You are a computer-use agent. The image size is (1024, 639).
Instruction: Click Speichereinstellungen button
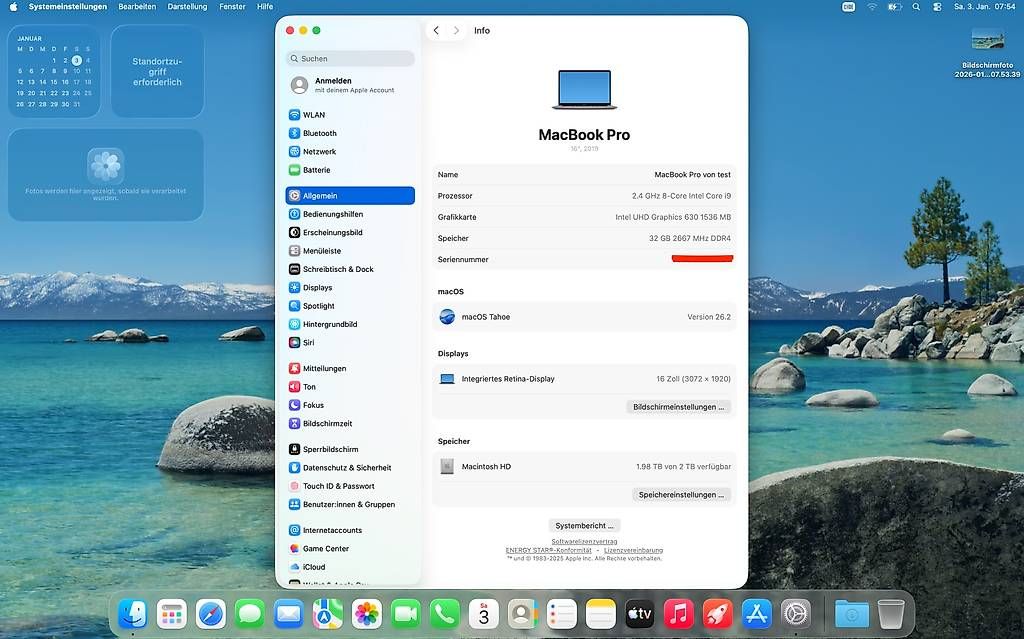681,495
